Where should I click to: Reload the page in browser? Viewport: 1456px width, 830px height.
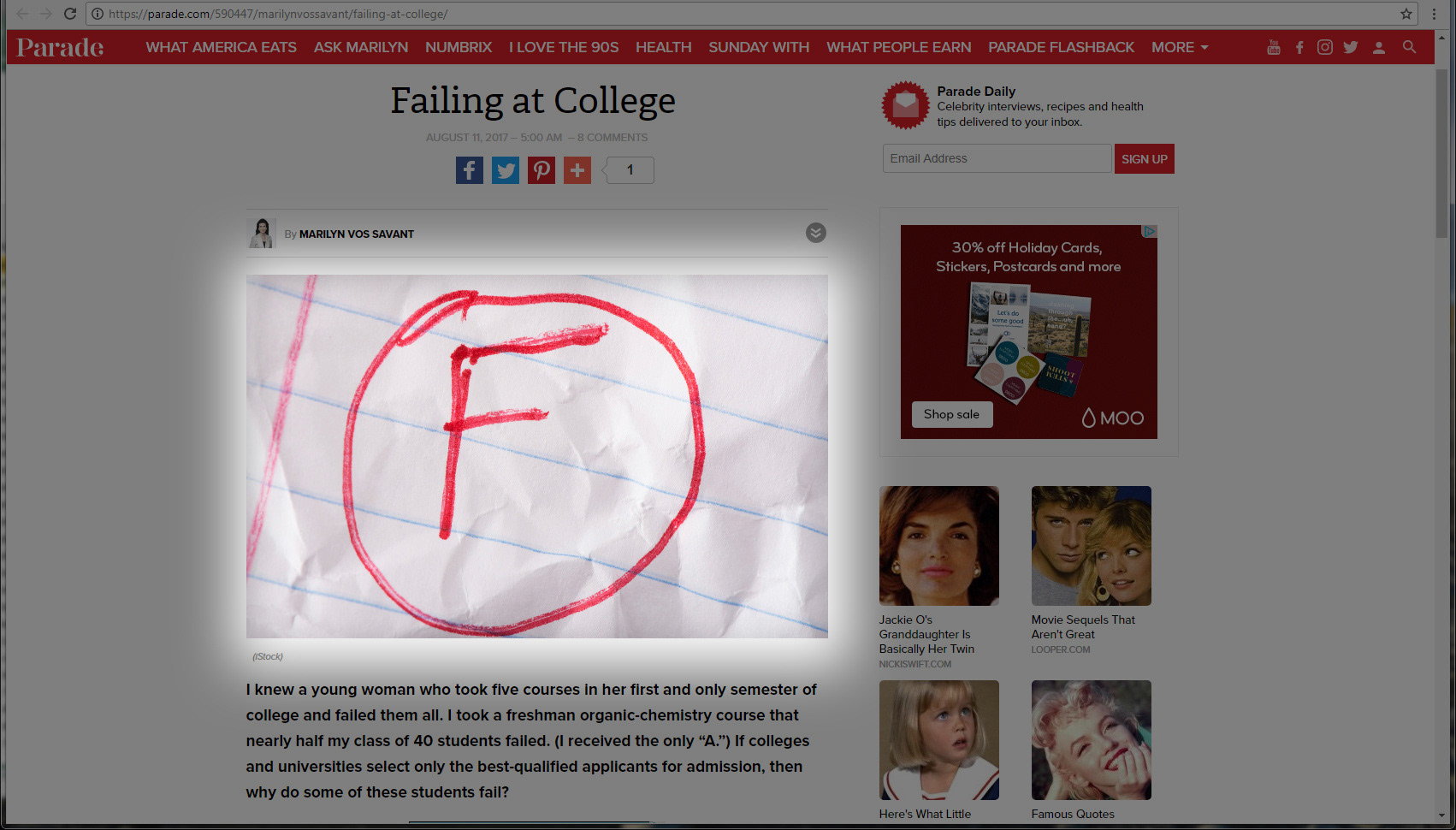[70, 14]
